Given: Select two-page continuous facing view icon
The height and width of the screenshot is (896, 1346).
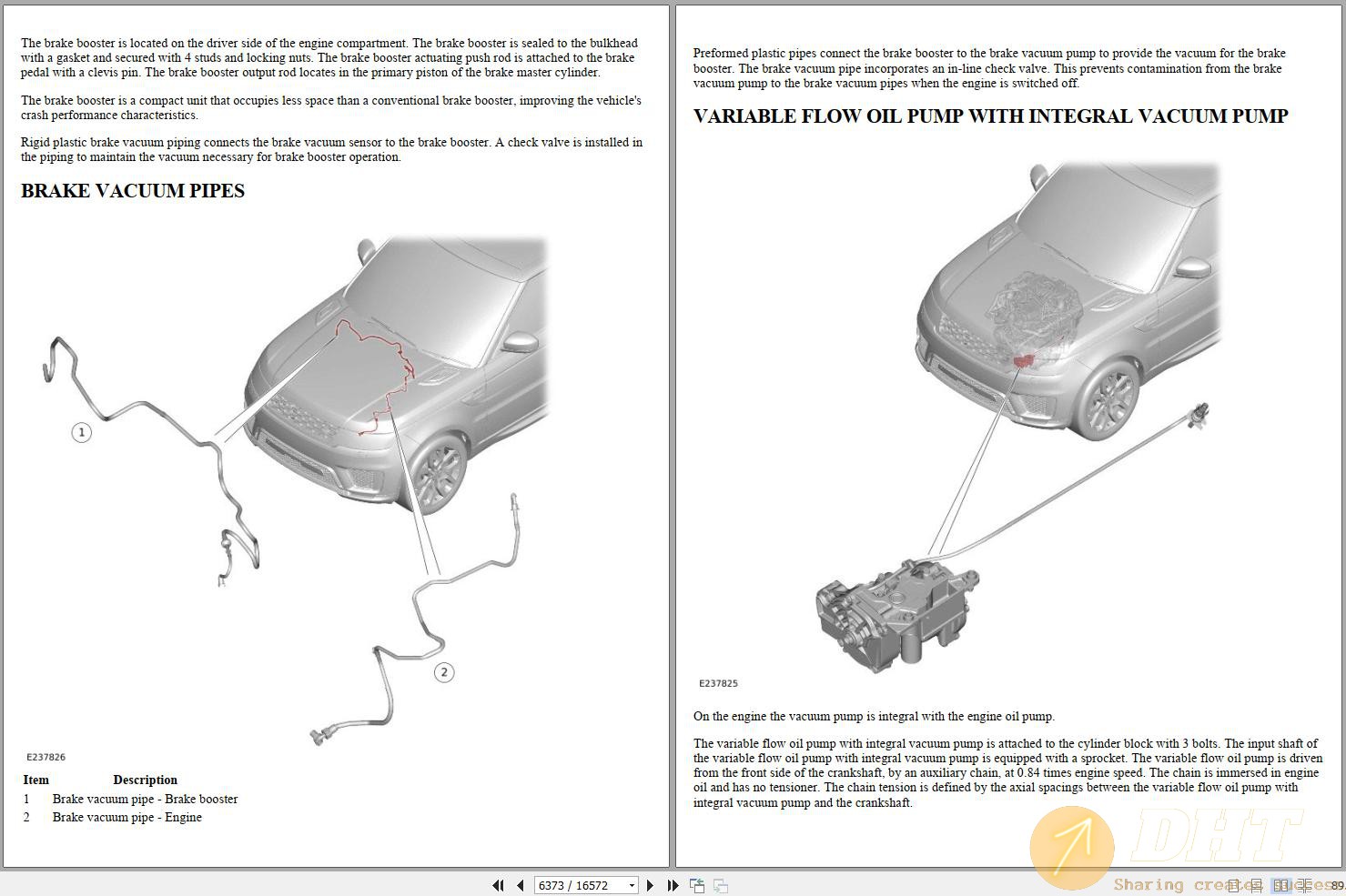Looking at the screenshot, I should click(1304, 885).
